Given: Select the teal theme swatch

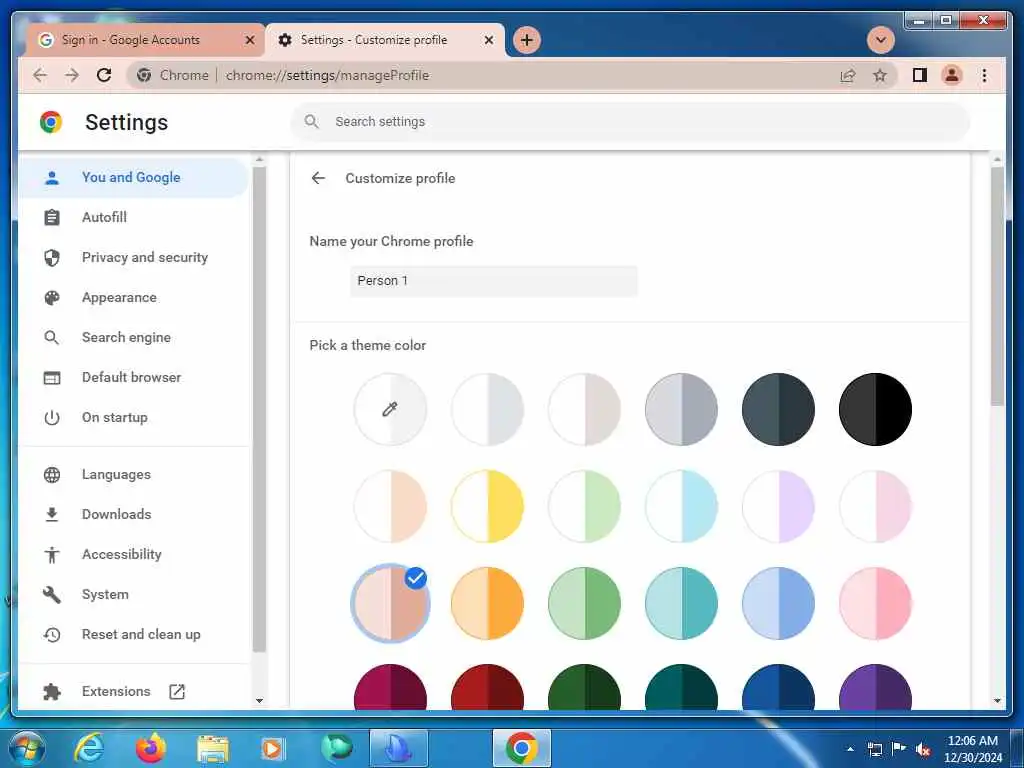Looking at the screenshot, I should pyautogui.click(x=681, y=603).
